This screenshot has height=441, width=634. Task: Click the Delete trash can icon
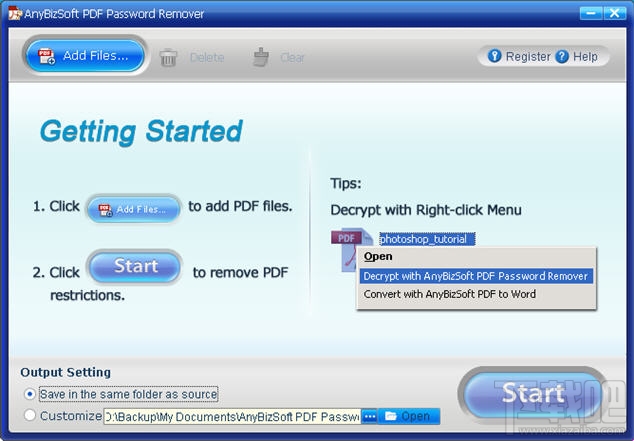pos(168,57)
